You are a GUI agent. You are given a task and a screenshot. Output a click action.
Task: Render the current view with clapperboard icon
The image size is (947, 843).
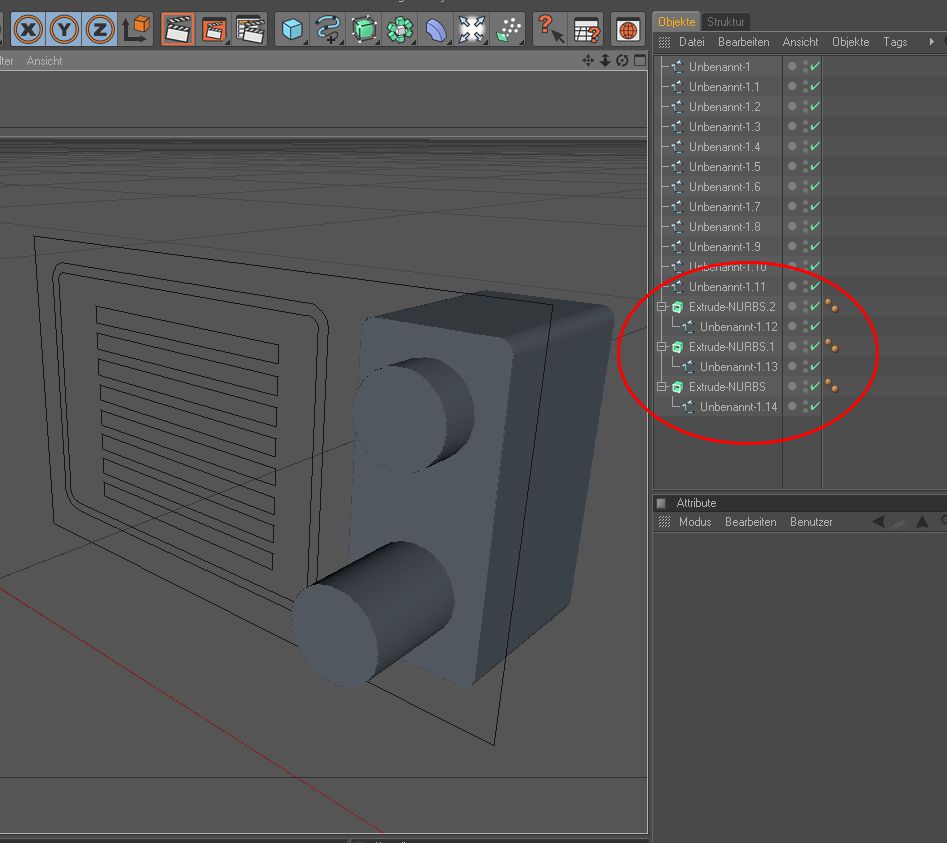pos(178,29)
